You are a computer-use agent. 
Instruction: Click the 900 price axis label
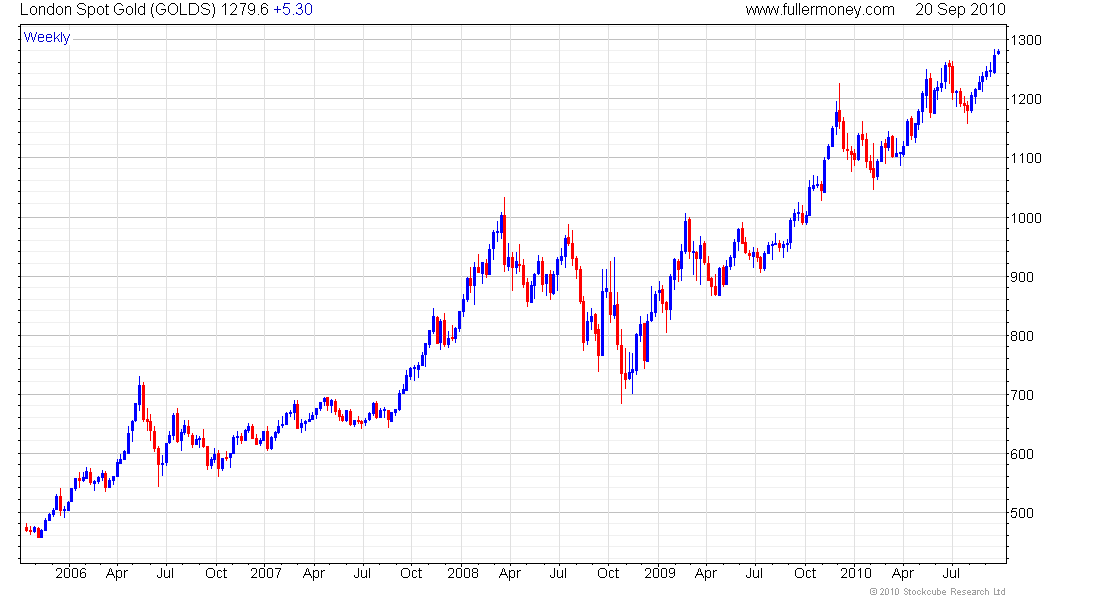1022,276
